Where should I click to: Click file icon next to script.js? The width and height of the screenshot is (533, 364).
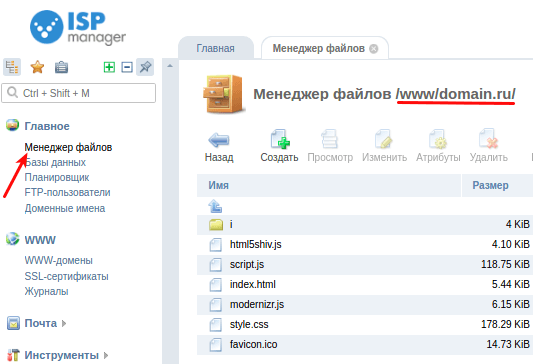pos(216,264)
